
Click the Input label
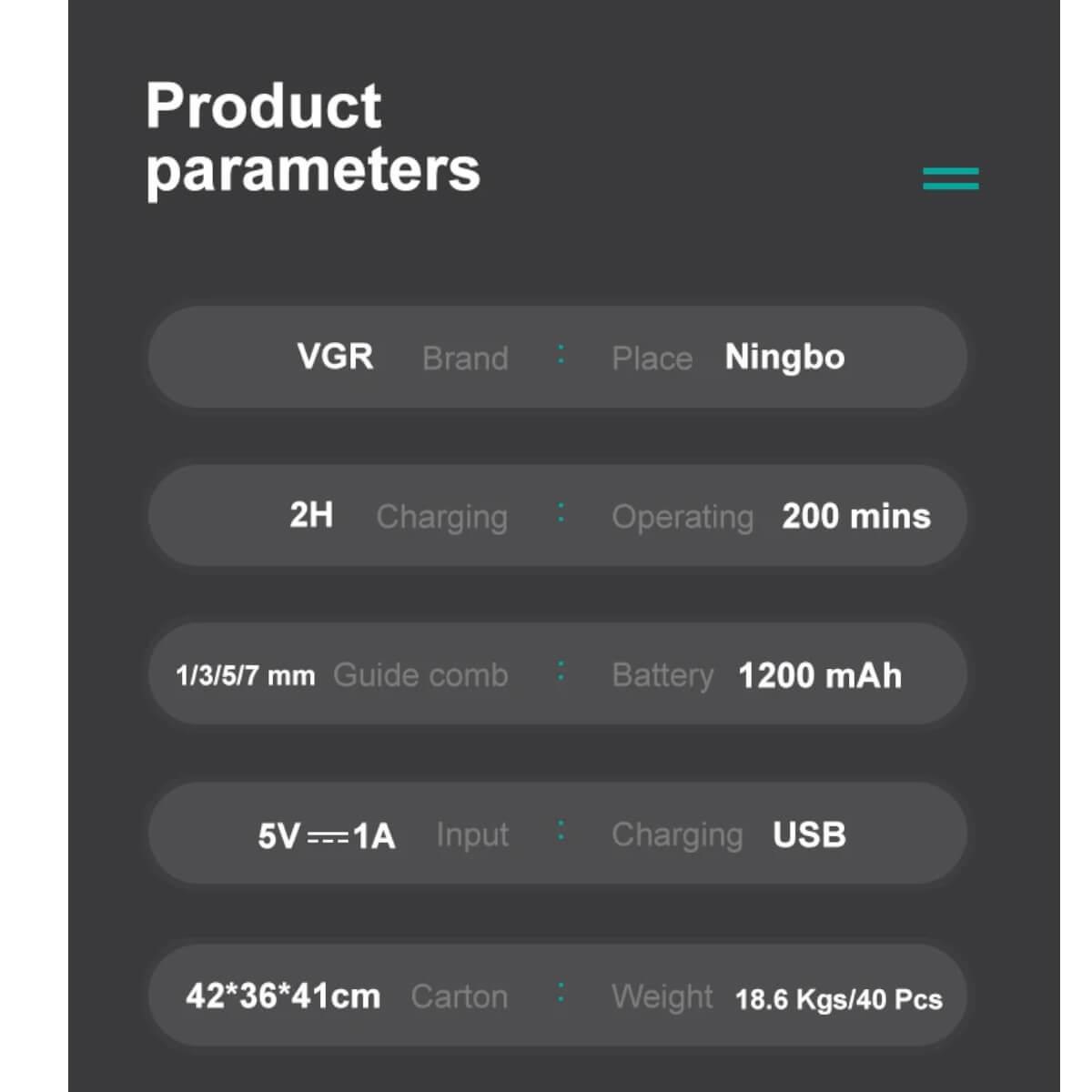click(471, 834)
